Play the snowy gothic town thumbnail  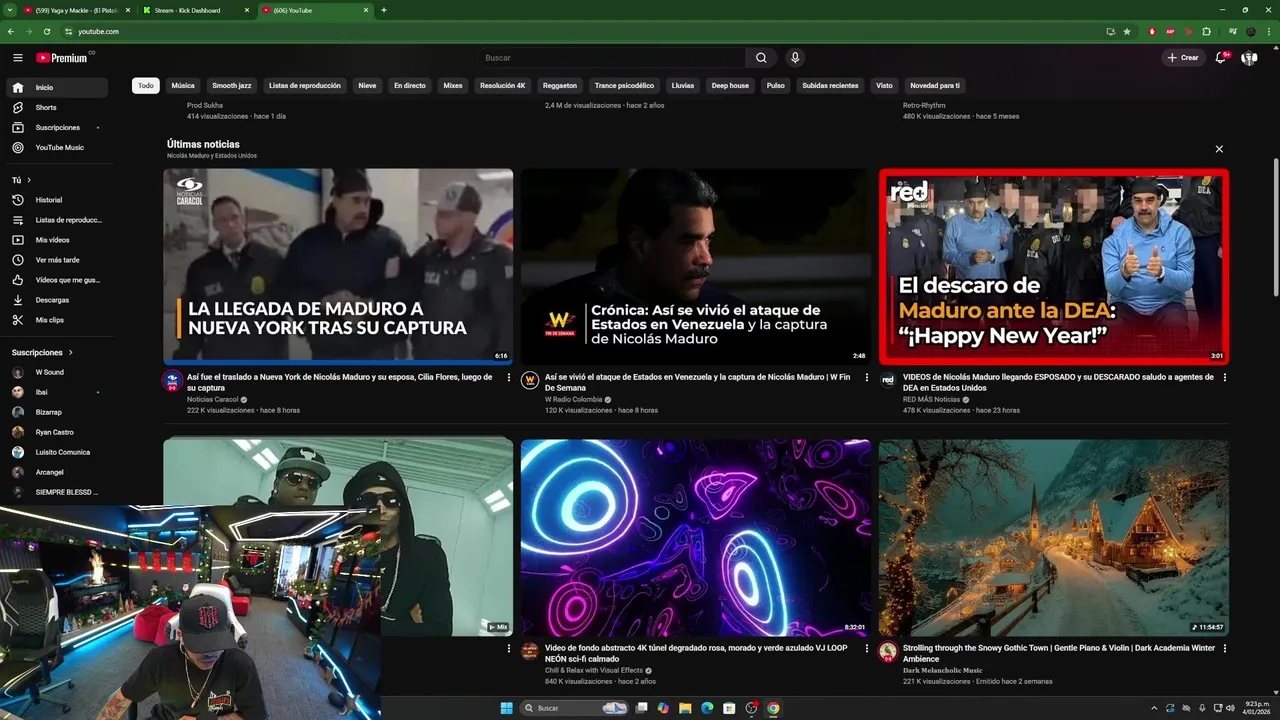[x=1054, y=538]
